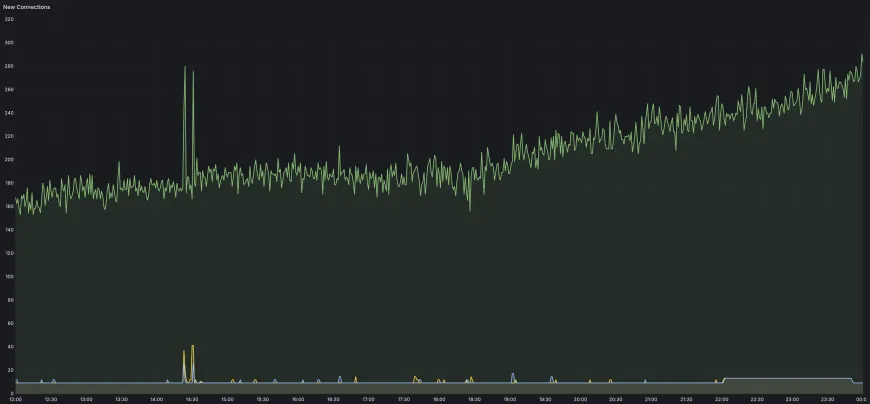Click the 12:00 label at axis start
This screenshot has height=404, width=870.
click(15, 399)
